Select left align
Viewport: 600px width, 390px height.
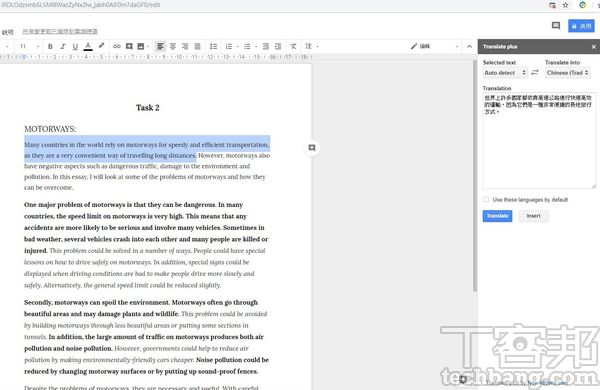coord(160,46)
